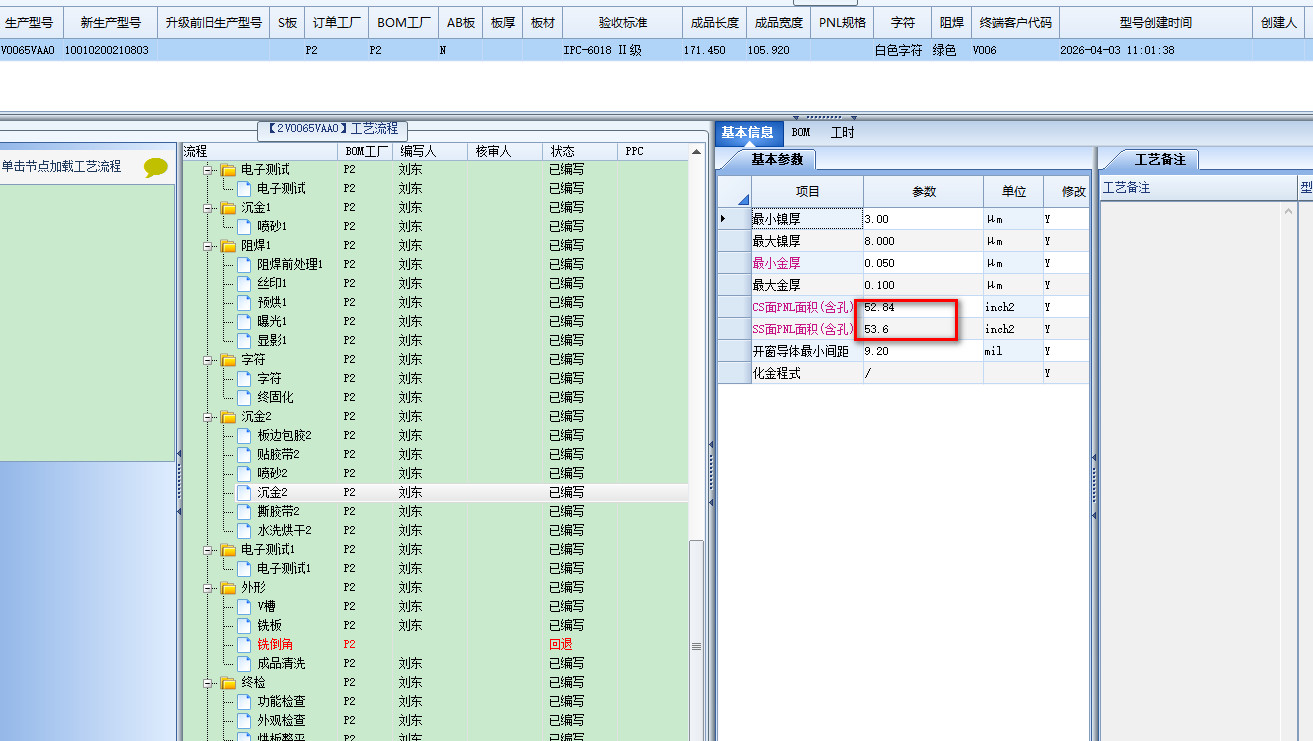
Task: Click the yellow speech bubble icon
Action: 156,167
